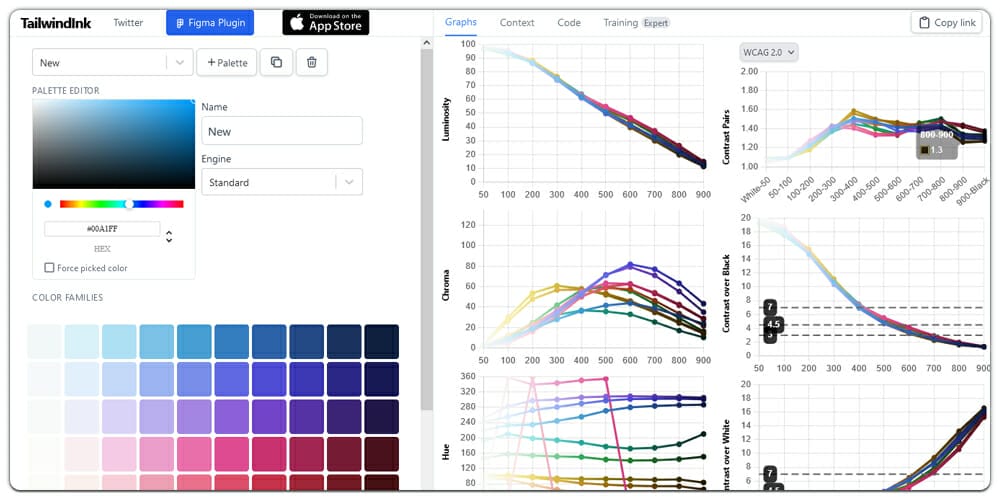The width and height of the screenshot is (1000, 500).
Task: Open the New palette selector dropdown
Action: click(111, 62)
